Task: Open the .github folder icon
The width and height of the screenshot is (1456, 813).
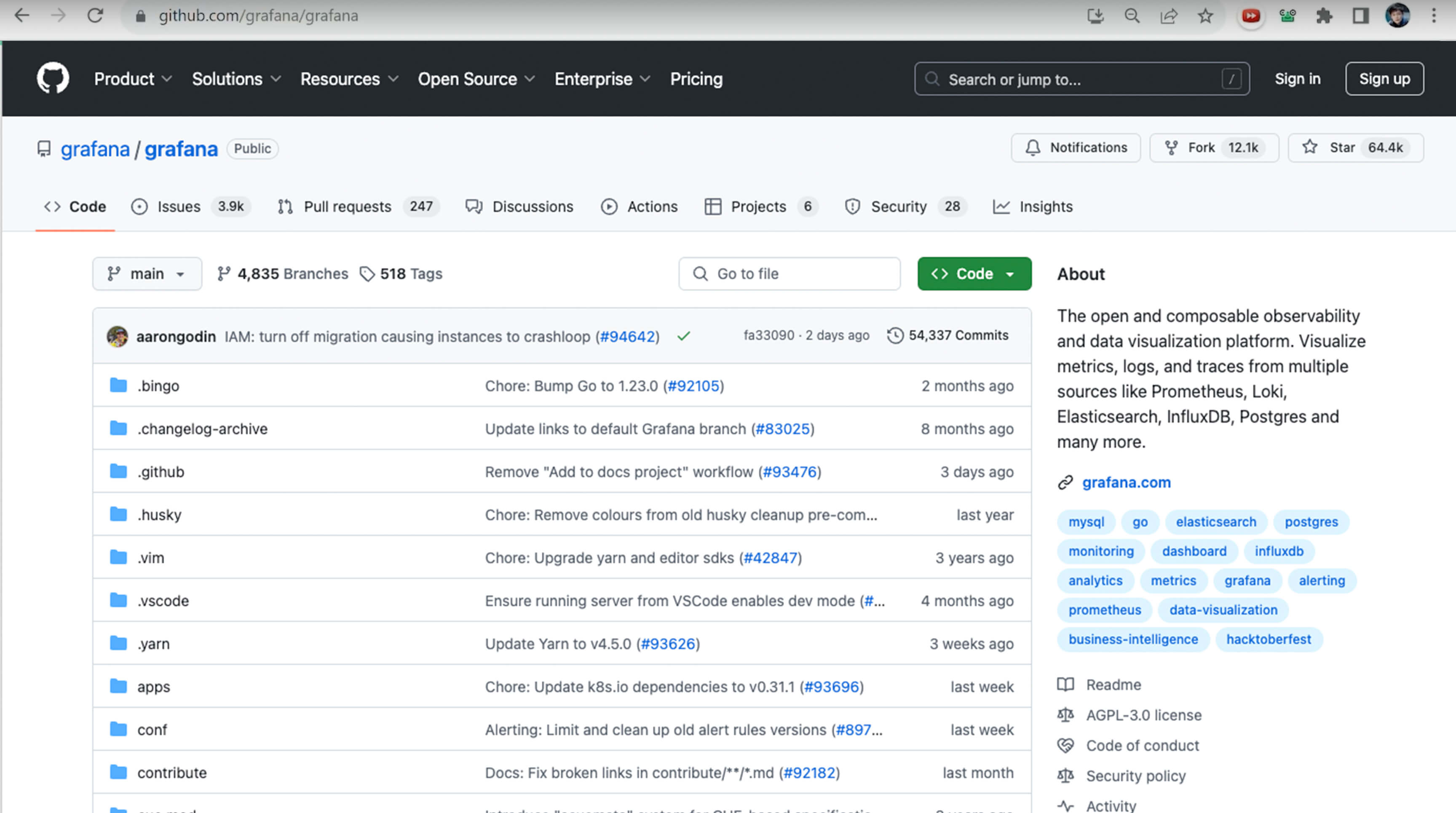Action: tap(118, 471)
